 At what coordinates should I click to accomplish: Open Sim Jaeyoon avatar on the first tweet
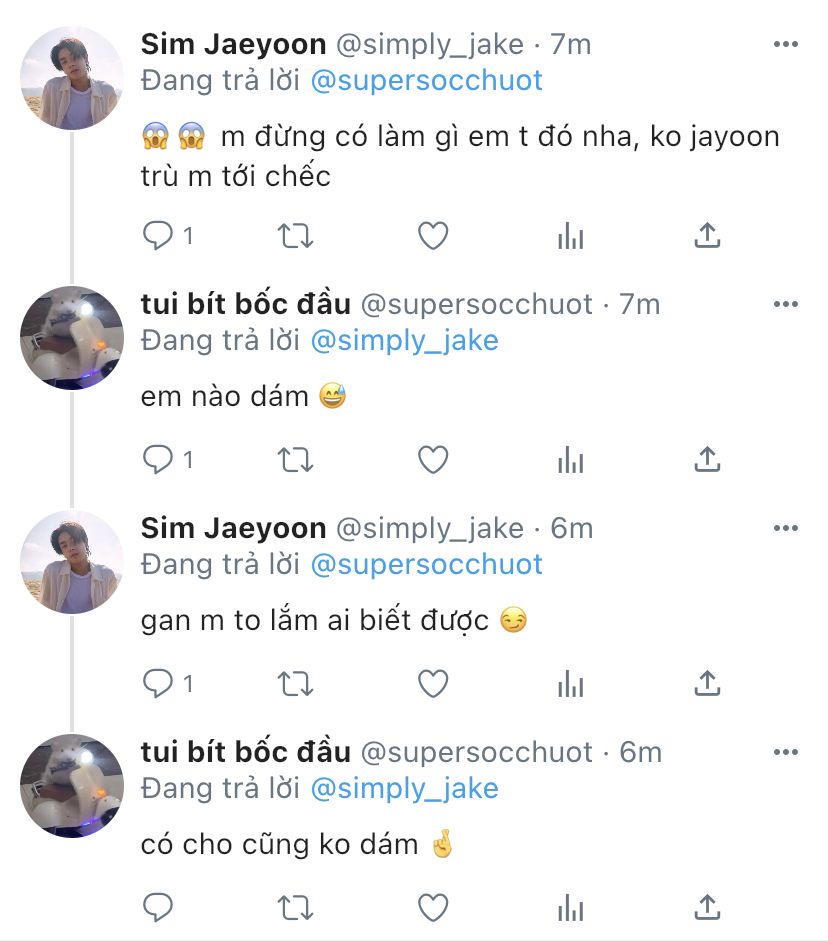click(x=72, y=79)
